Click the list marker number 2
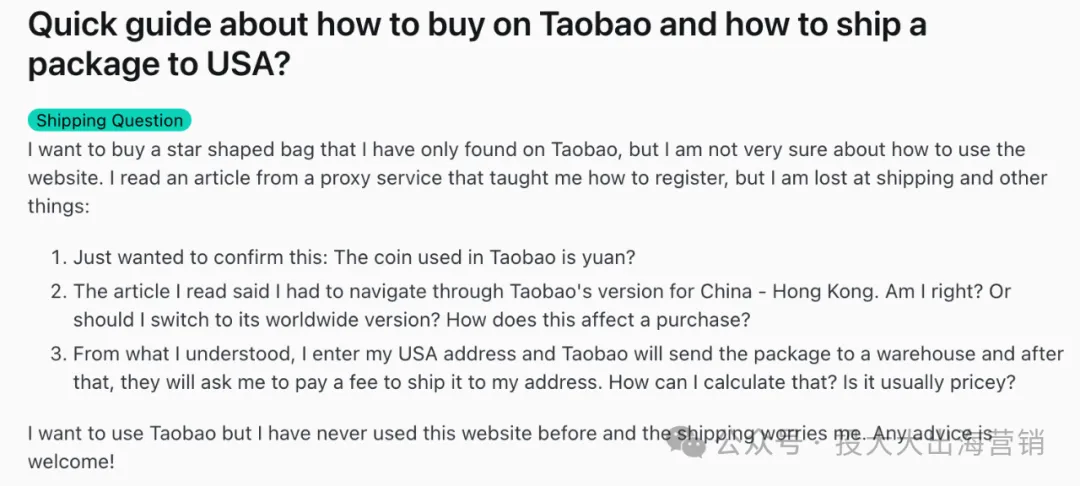Image resolution: width=1080 pixels, height=486 pixels. coord(59,291)
